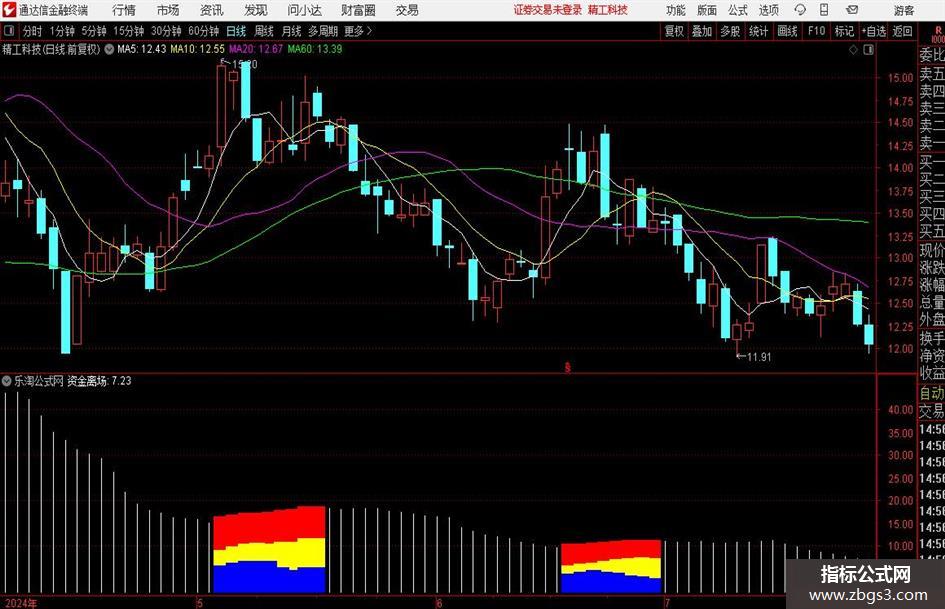Open the mobile phone icon
This screenshot has width=945, height=609.
coord(824,10)
